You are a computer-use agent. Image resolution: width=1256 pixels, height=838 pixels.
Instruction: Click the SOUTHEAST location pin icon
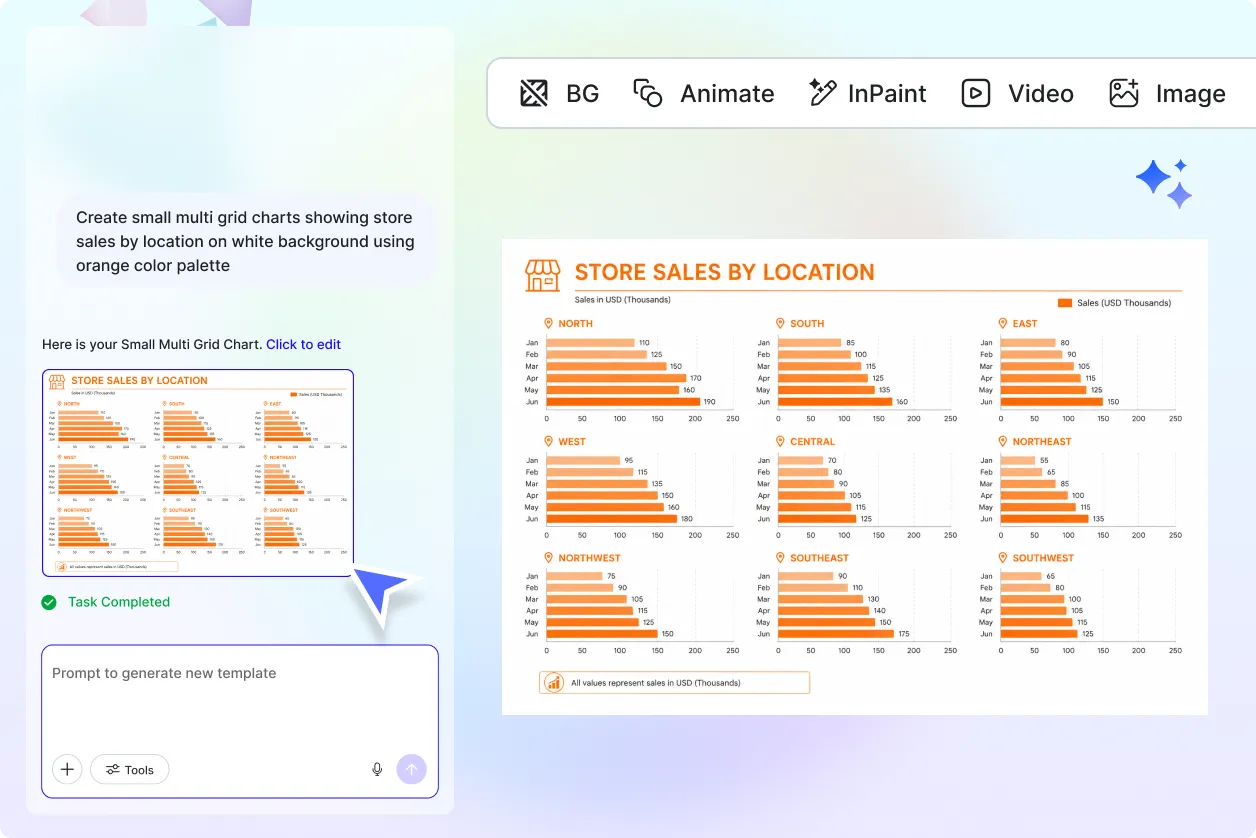(780, 558)
